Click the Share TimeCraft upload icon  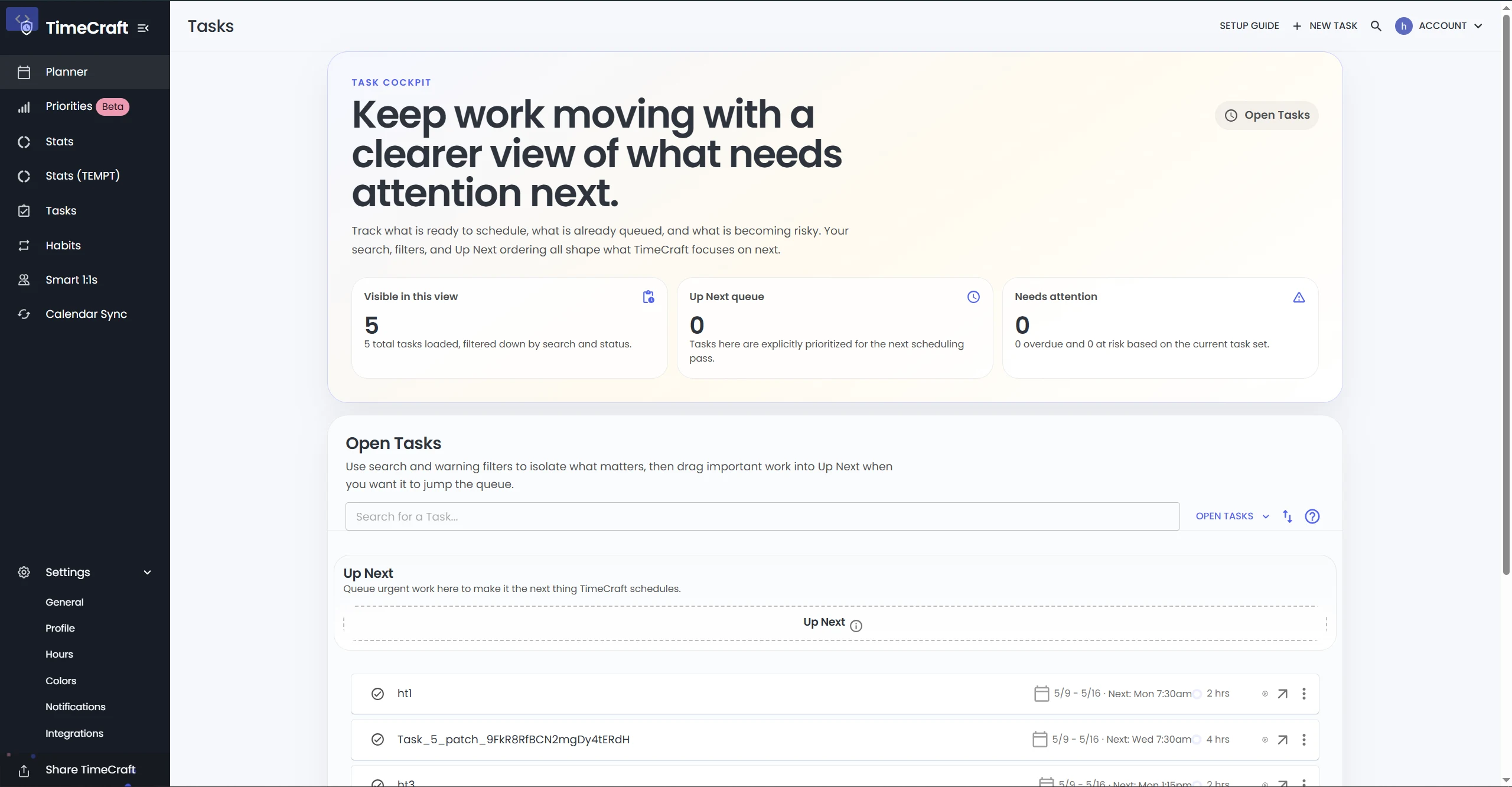[24, 770]
